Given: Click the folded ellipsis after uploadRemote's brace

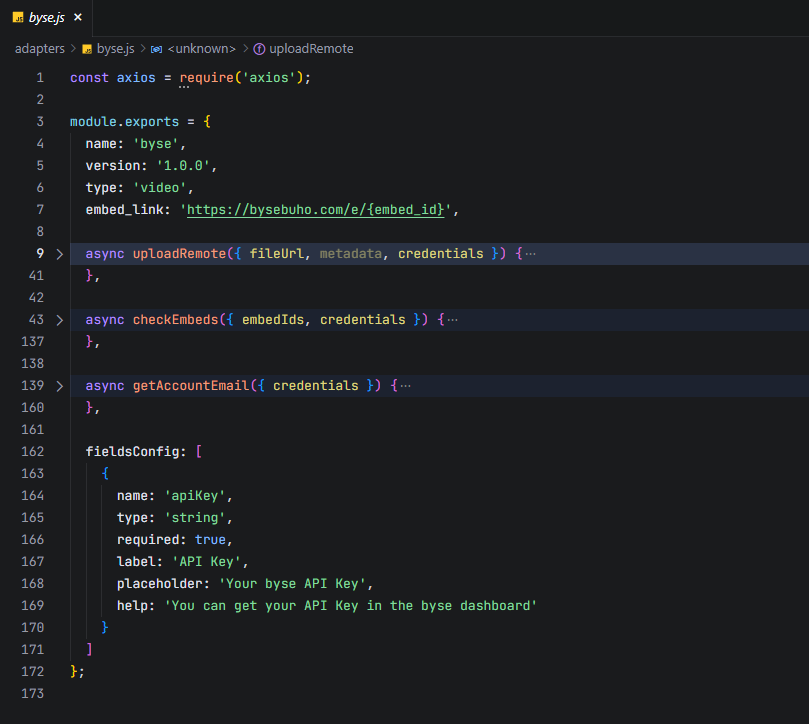Looking at the screenshot, I should pyautogui.click(x=530, y=254).
